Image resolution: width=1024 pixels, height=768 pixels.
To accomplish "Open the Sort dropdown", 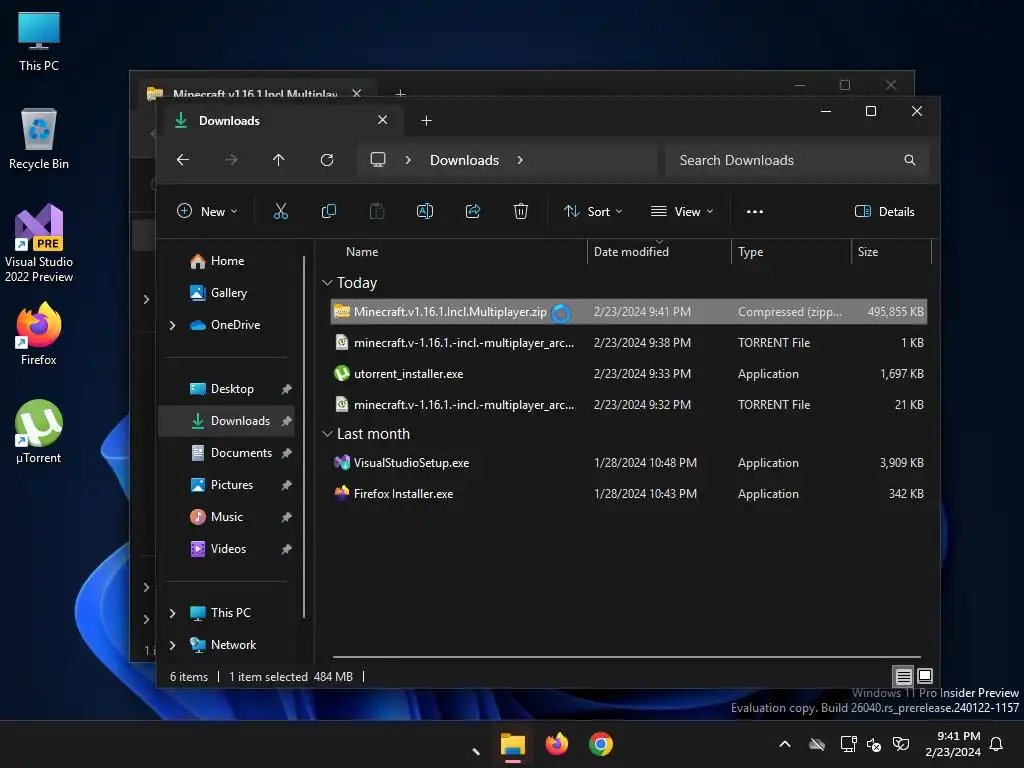I will pos(593,212).
